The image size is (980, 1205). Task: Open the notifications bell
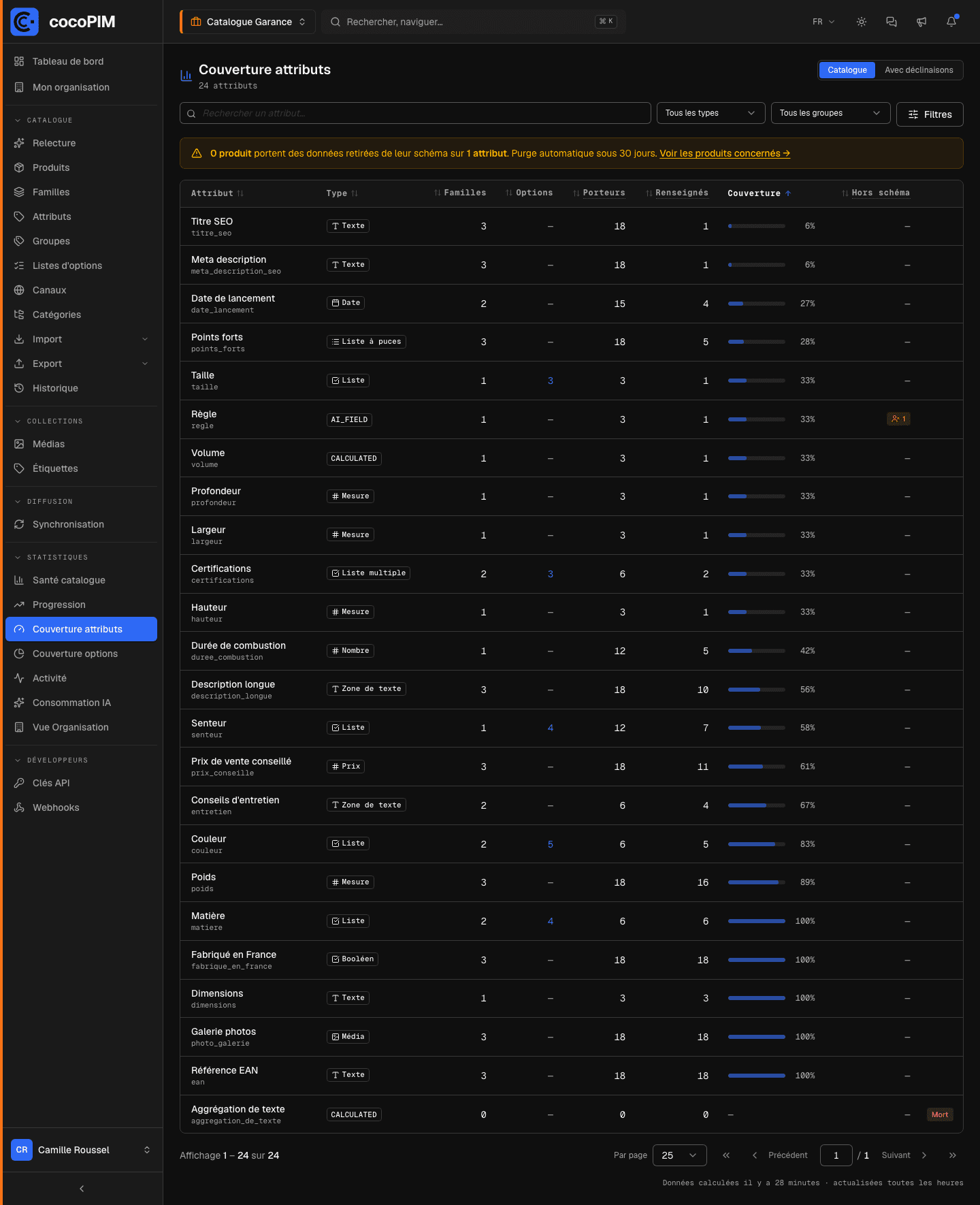point(951,22)
